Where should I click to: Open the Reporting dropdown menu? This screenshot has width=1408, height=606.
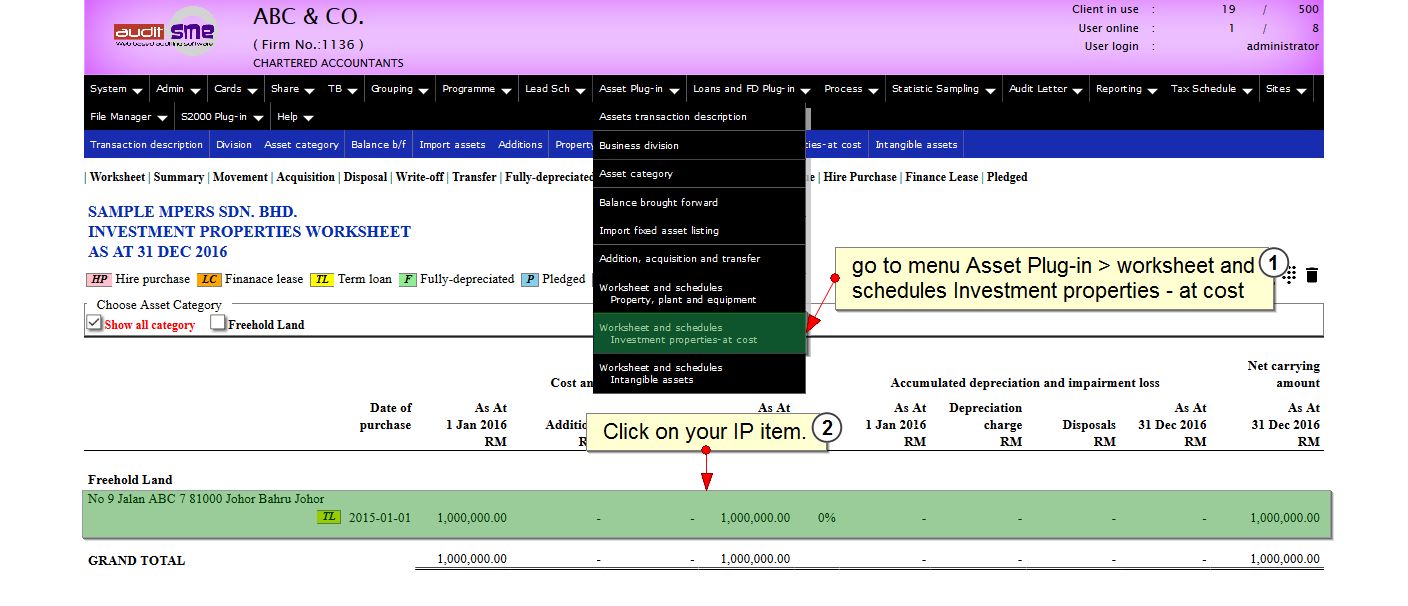(x=1126, y=89)
